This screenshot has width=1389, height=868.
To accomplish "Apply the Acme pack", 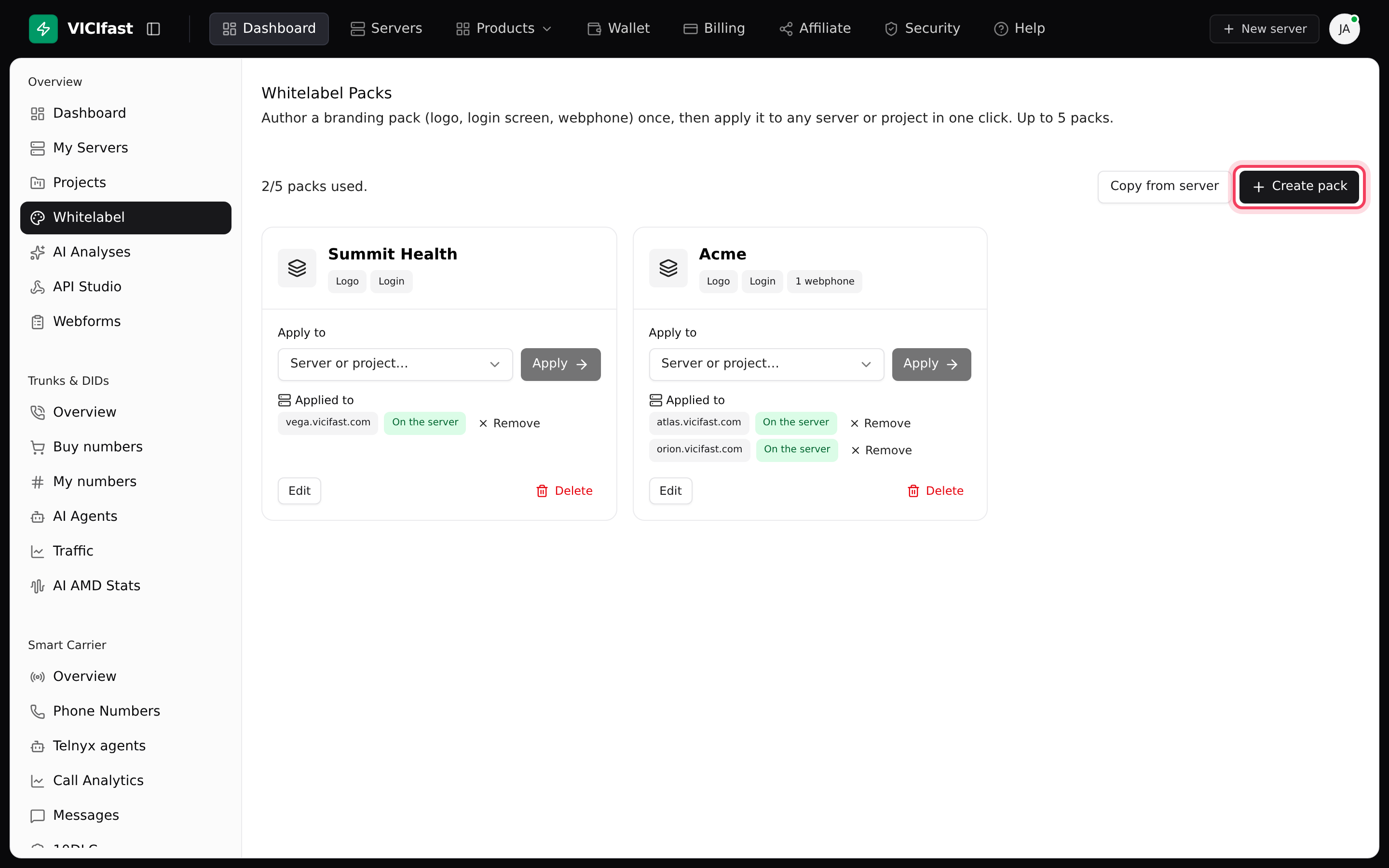I will [931, 364].
